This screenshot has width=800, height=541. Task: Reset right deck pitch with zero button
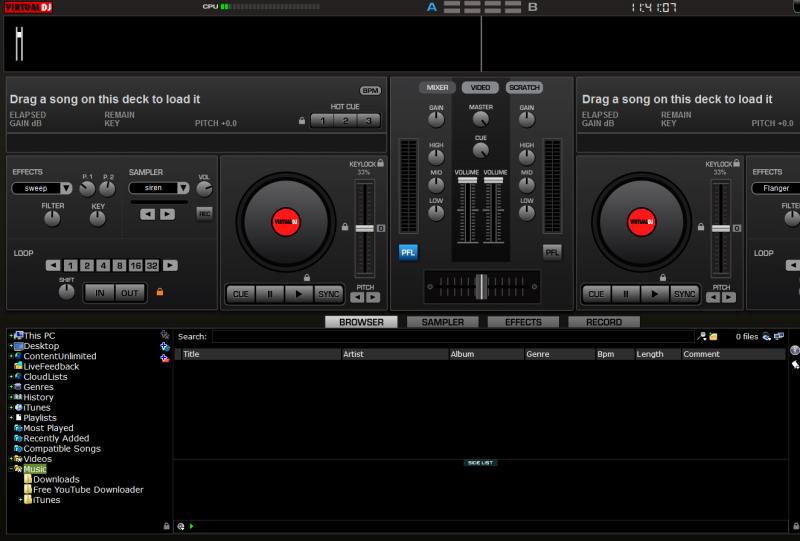[x=737, y=228]
